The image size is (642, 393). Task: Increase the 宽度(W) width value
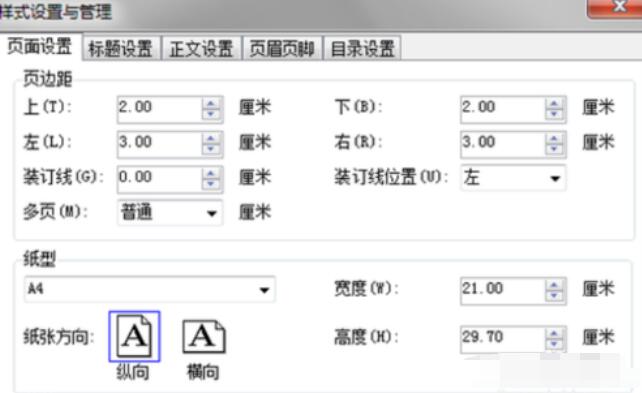pos(554,285)
